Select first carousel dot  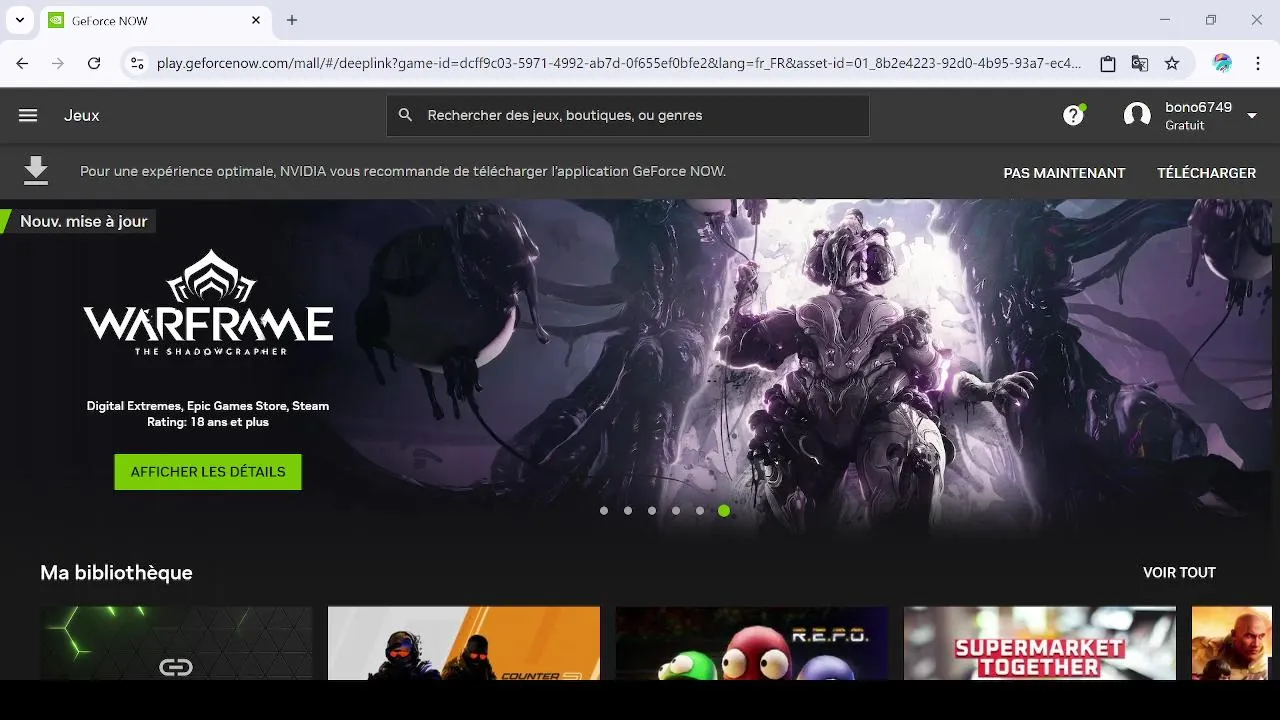604,511
